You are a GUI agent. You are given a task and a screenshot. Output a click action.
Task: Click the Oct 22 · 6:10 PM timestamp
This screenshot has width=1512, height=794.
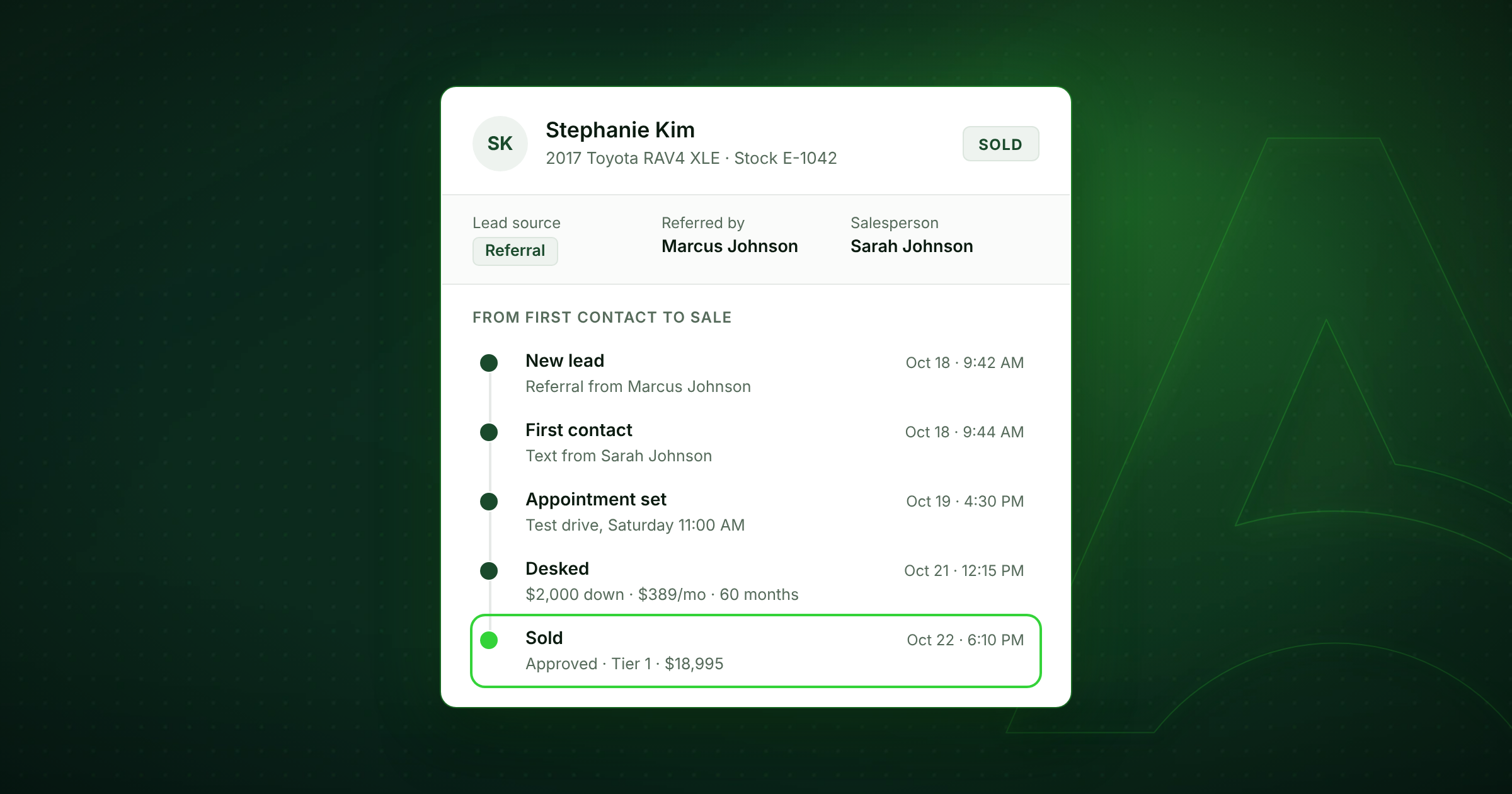click(x=965, y=640)
